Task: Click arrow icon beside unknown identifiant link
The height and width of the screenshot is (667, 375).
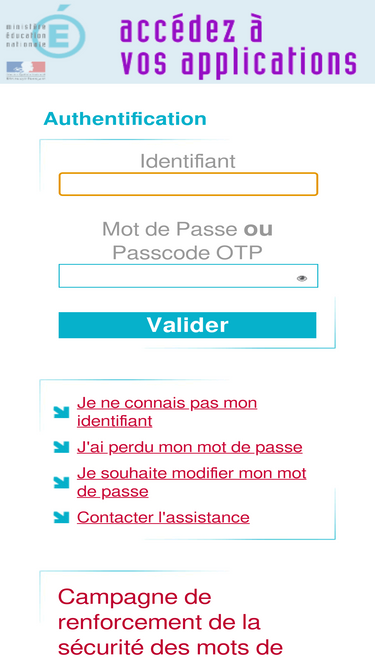Action: coord(61,412)
